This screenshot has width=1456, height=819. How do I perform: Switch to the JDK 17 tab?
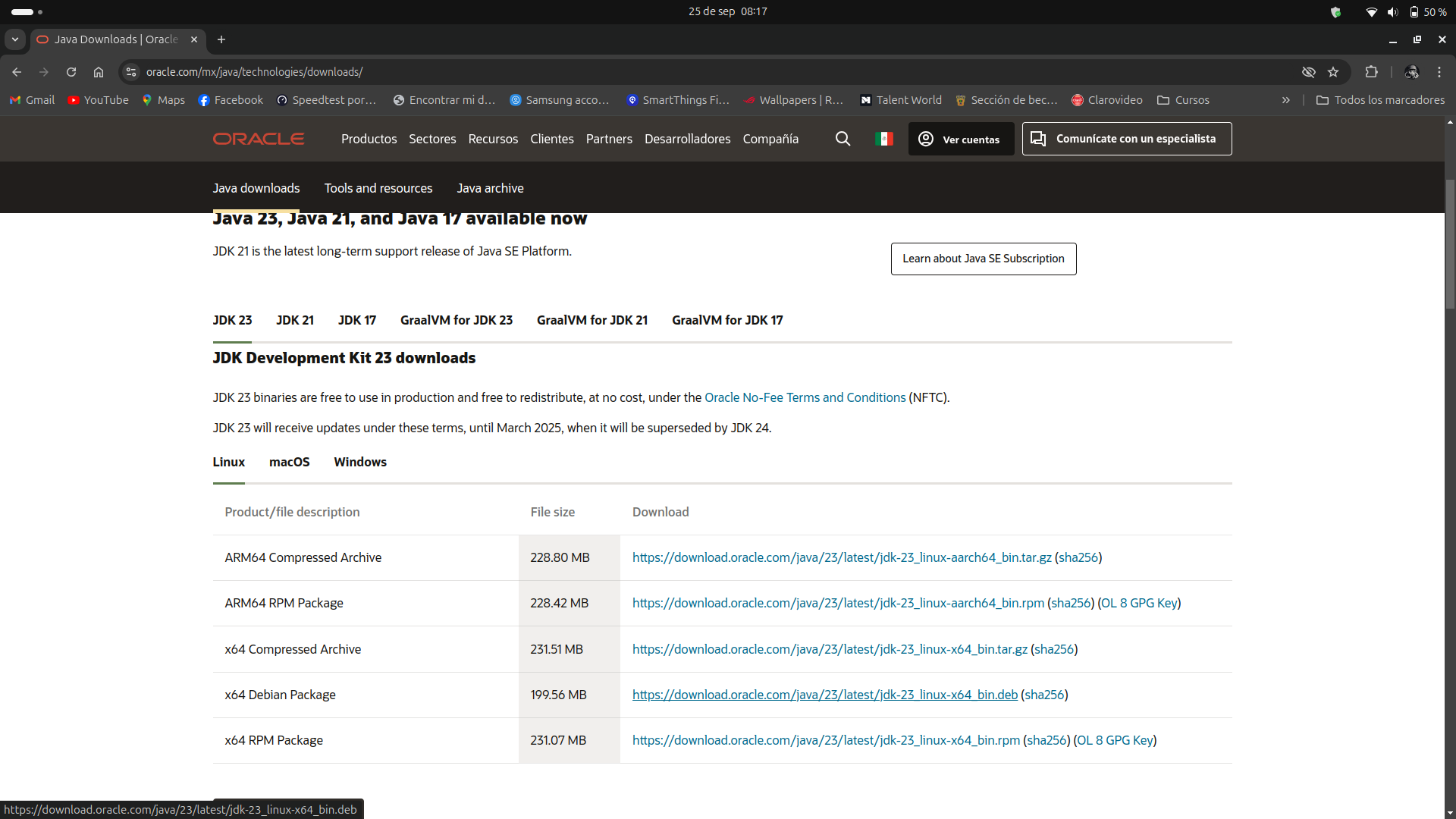(357, 320)
